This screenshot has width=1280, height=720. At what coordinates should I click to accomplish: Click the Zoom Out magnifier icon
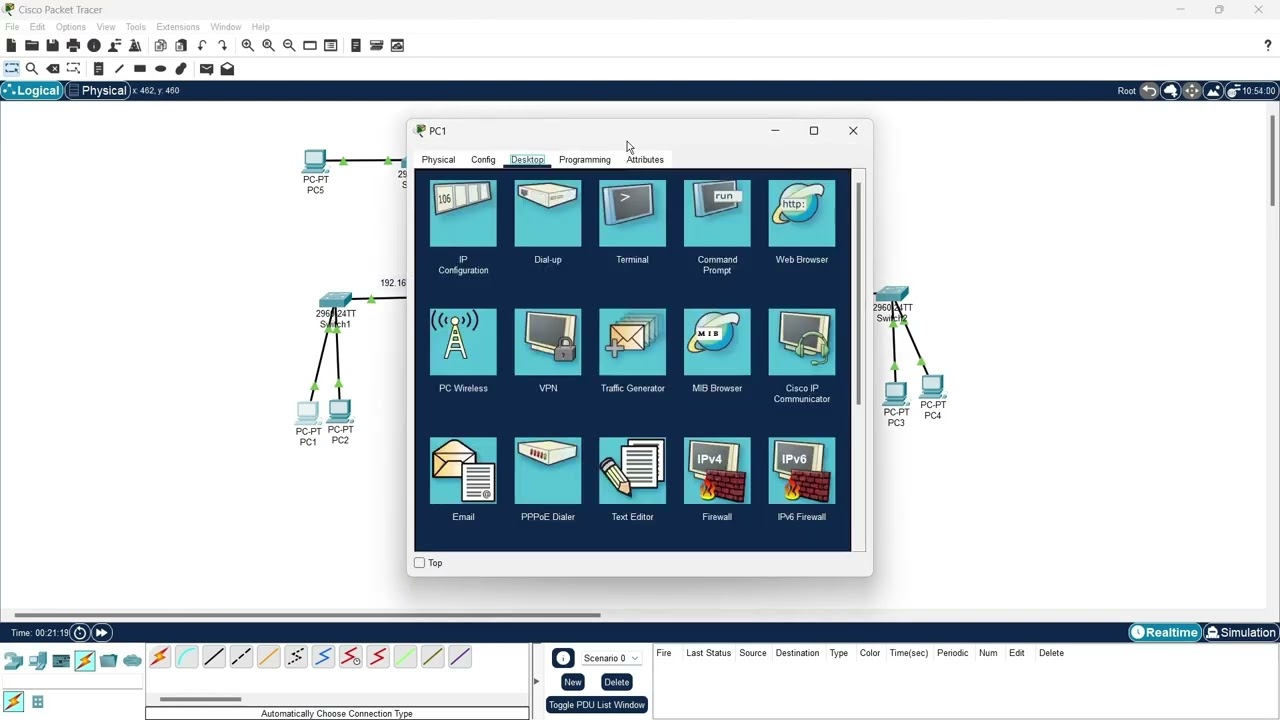289,45
